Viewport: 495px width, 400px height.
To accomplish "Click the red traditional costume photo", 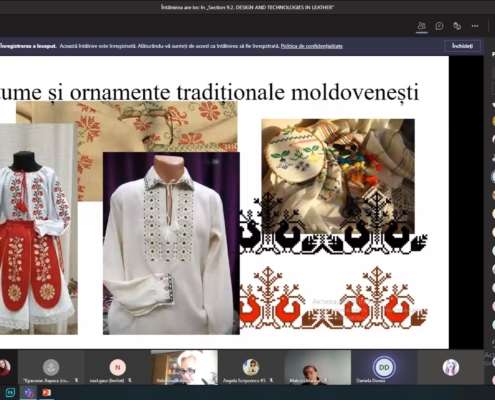I will pyautogui.click(x=38, y=229).
